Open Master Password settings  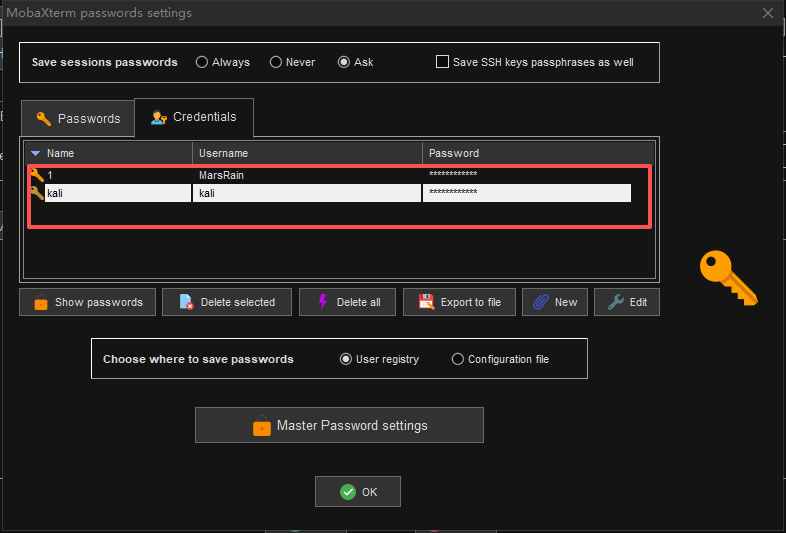tap(339, 425)
